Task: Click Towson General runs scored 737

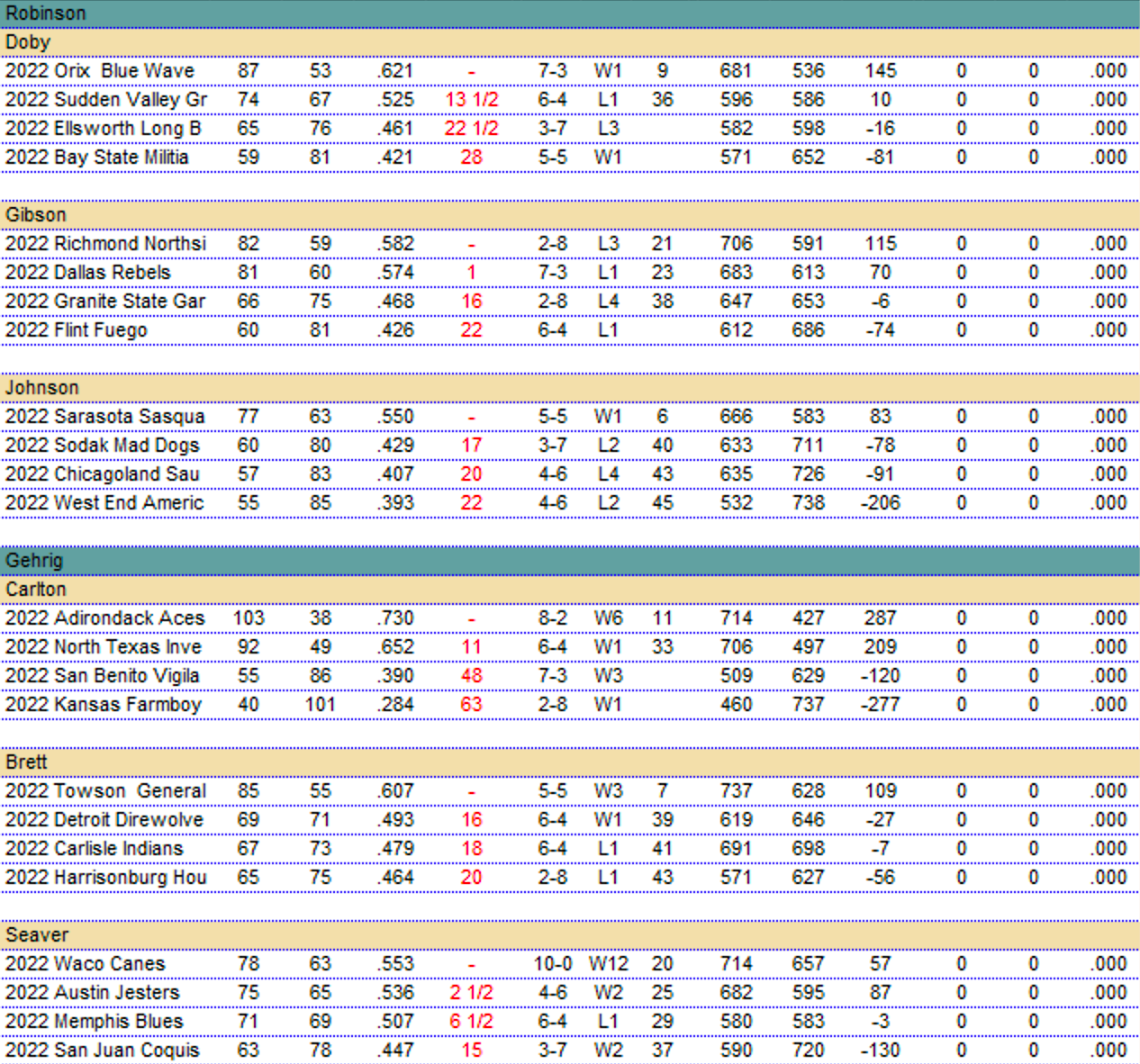Action: [x=736, y=791]
